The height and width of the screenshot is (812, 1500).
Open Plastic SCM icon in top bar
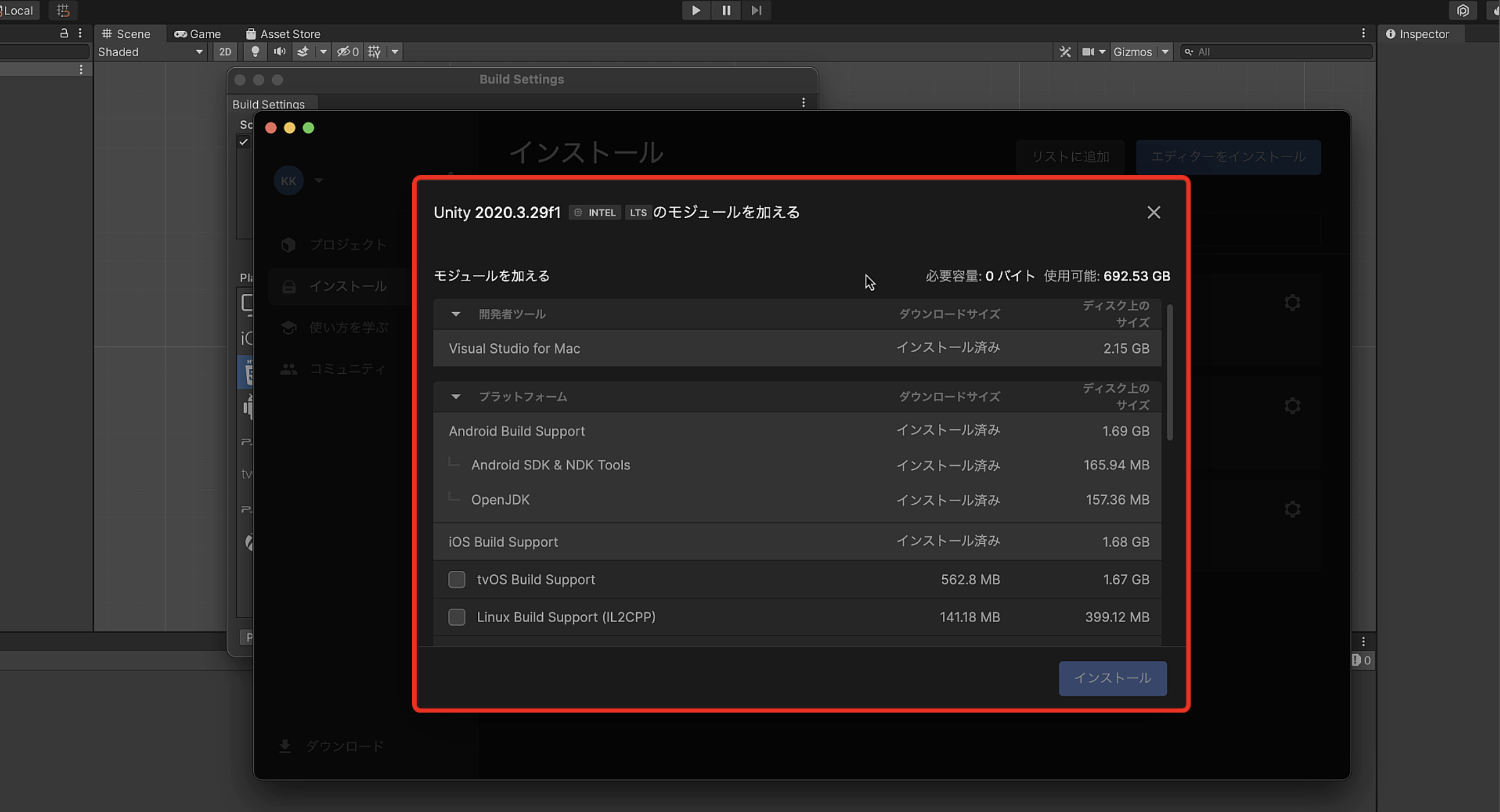pyautogui.click(x=1463, y=10)
